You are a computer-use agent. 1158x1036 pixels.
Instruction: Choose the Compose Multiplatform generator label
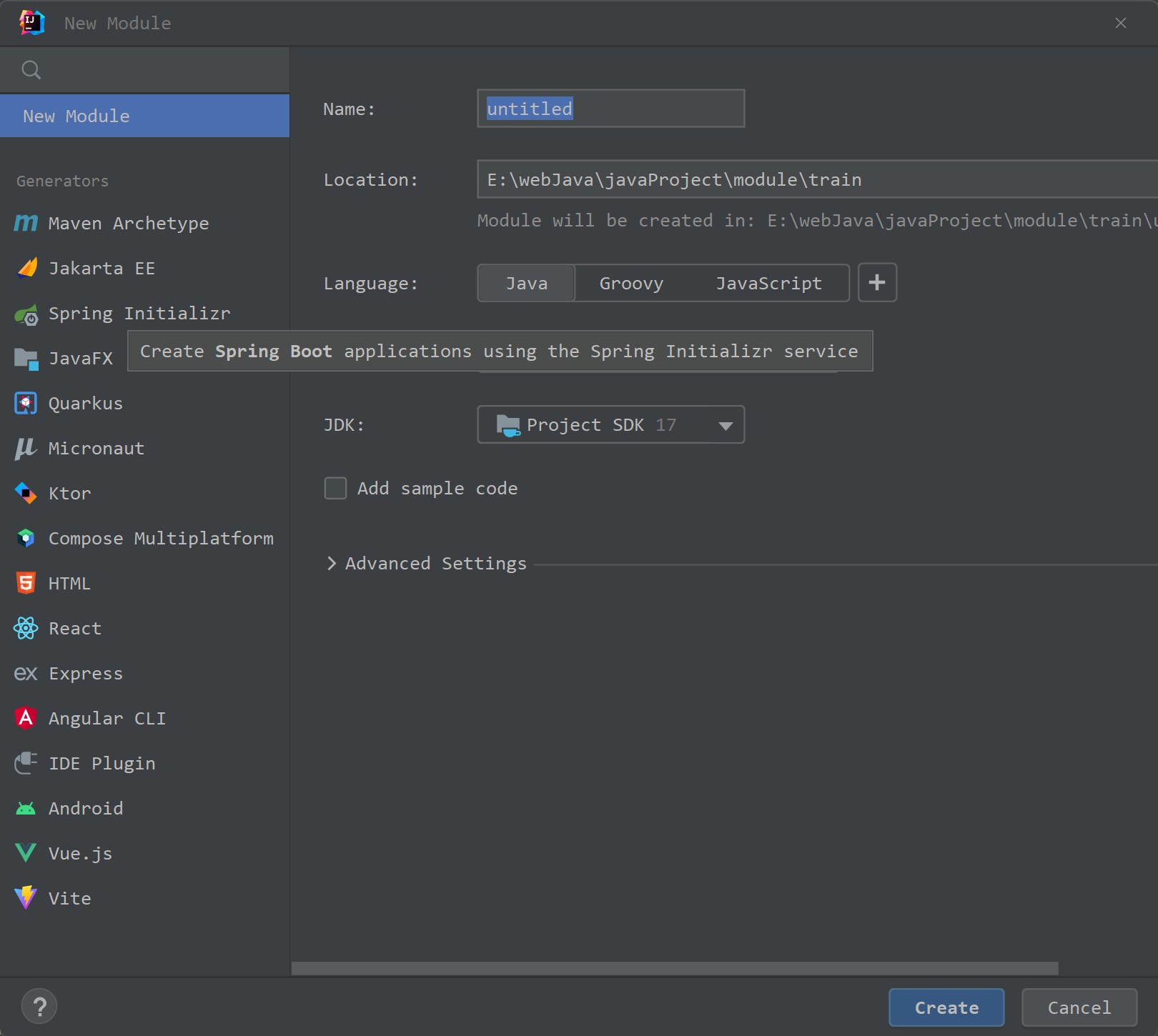coord(161,538)
